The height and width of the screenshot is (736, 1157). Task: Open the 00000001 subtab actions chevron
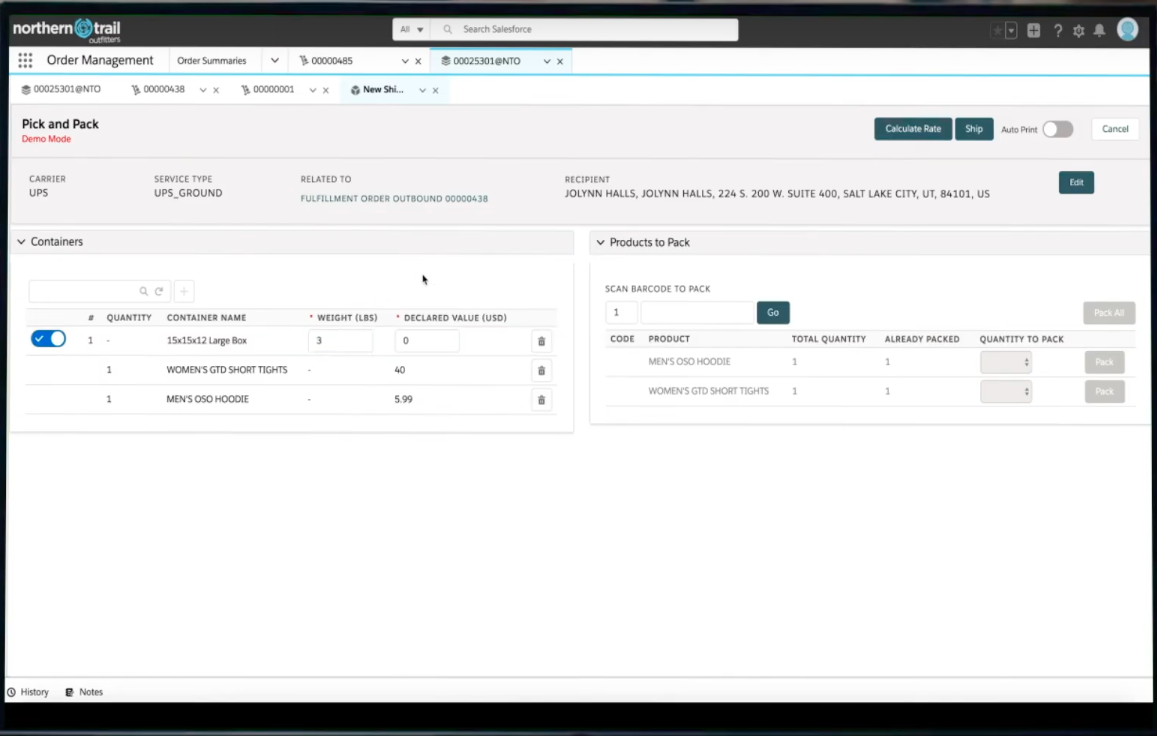point(313,90)
